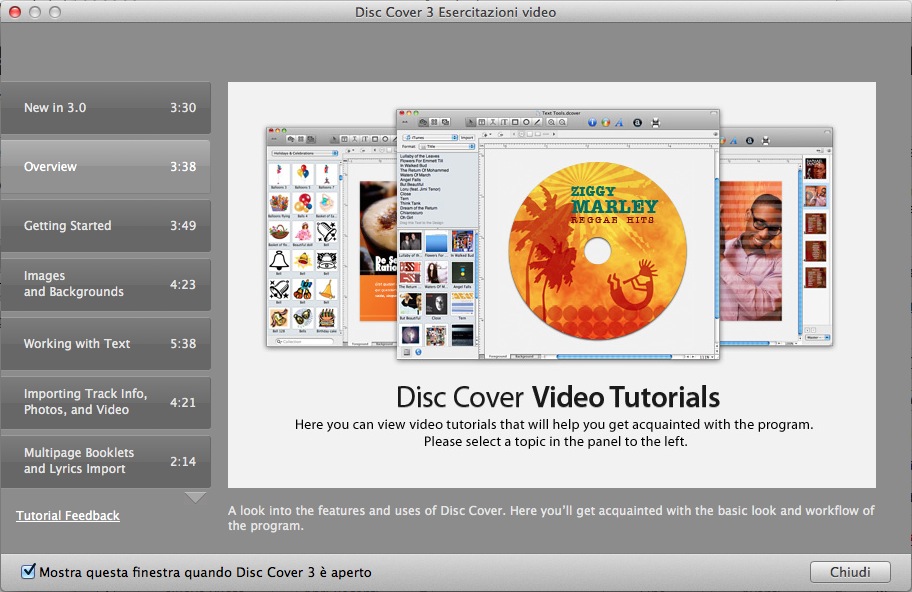This screenshot has height=592, width=912.
Task: Open Images and Backgrounds tutorial
Action: click(x=105, y=284)
